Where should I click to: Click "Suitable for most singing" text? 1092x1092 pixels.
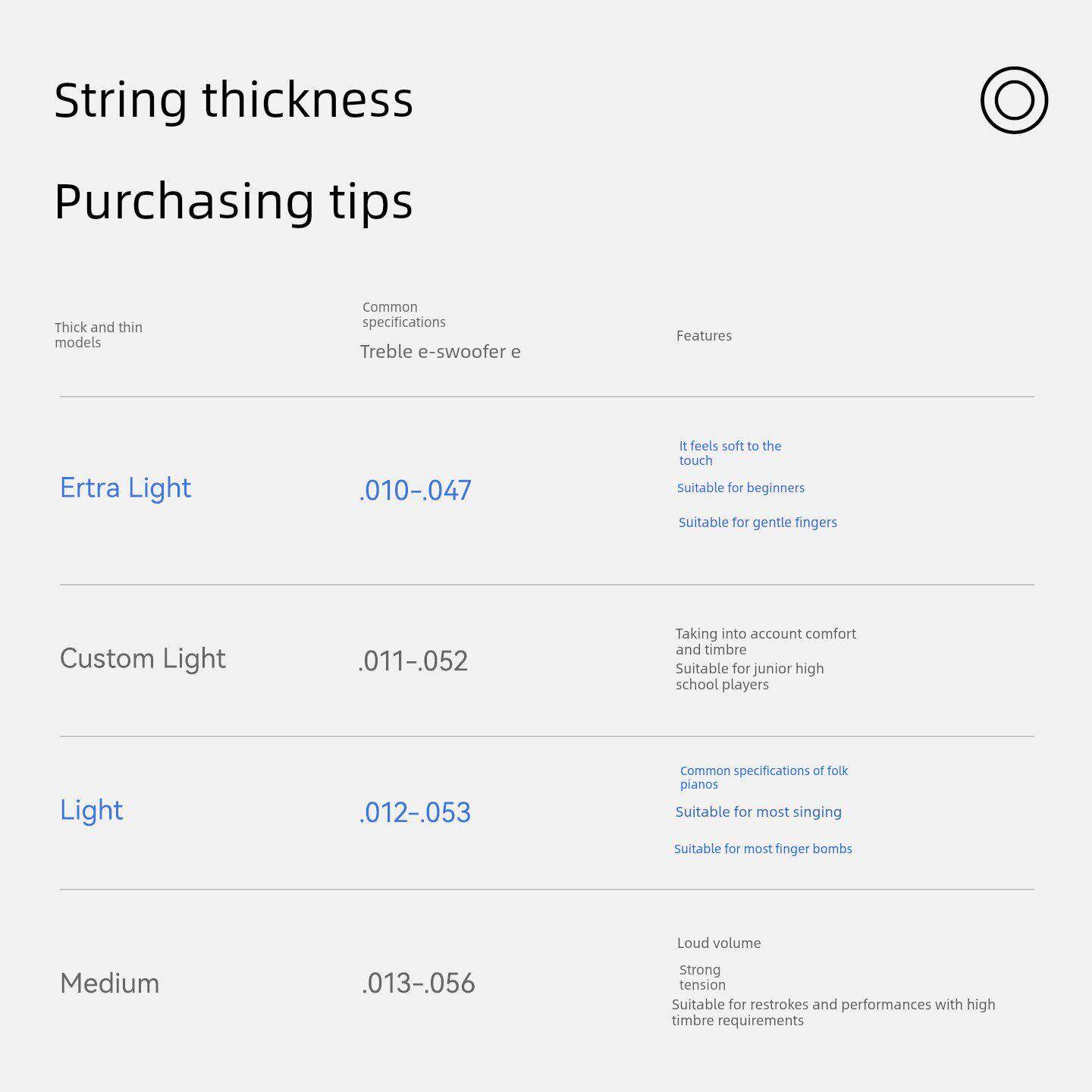758,812
